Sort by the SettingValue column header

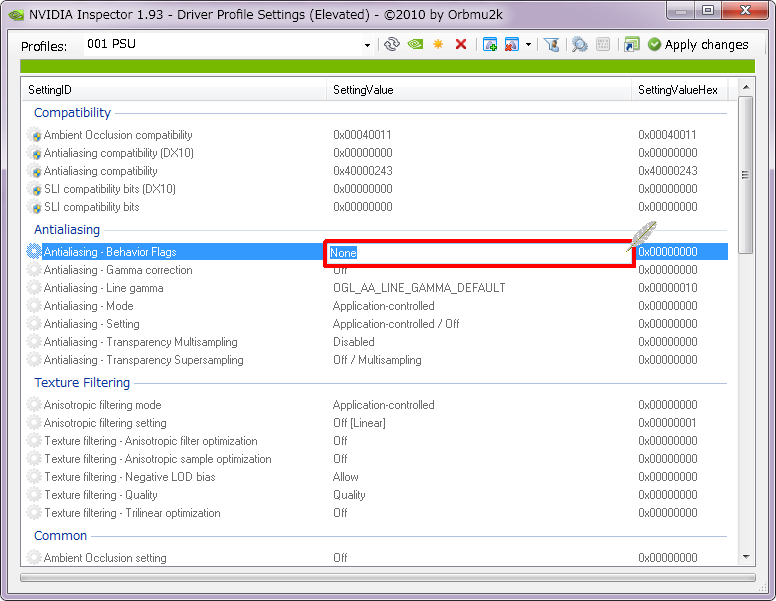pyautogui.click(x=479, y=90)
